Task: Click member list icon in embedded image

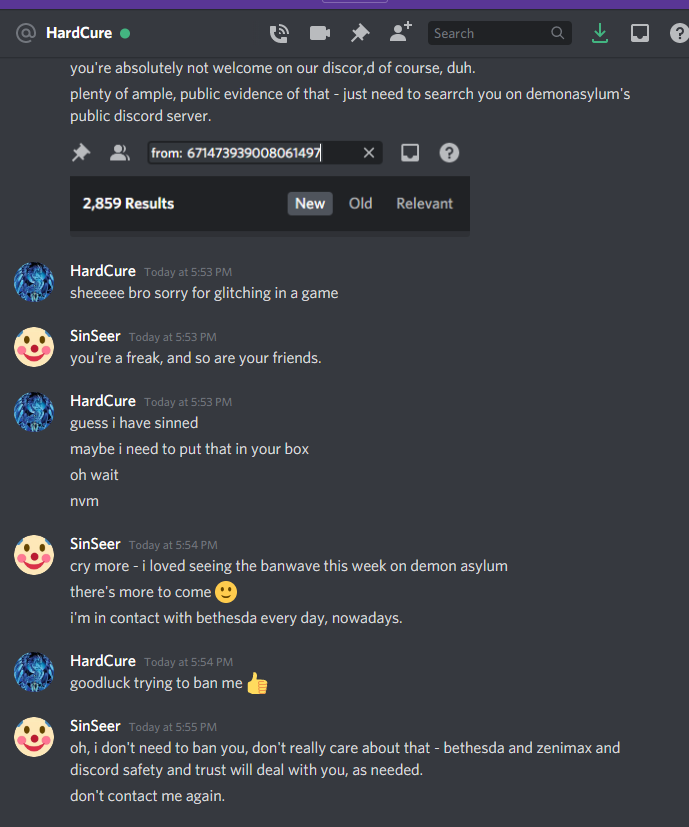Action: (x=120, y=153)
